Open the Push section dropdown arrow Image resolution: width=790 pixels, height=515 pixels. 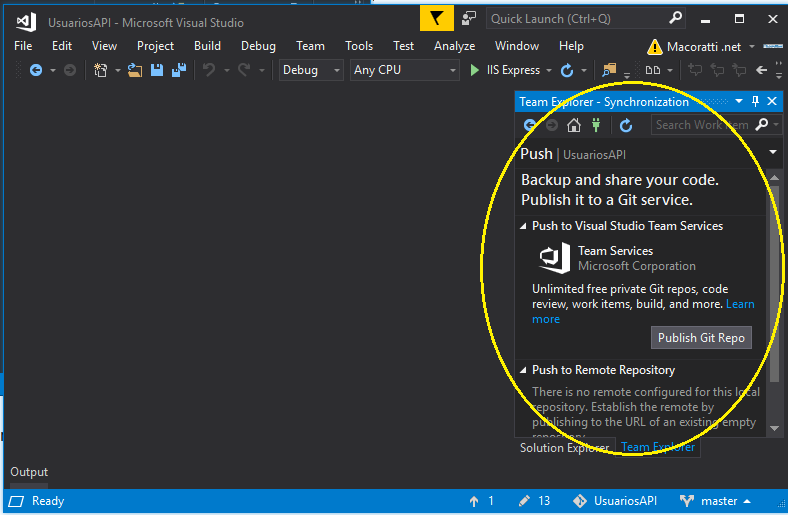(773, 152)
